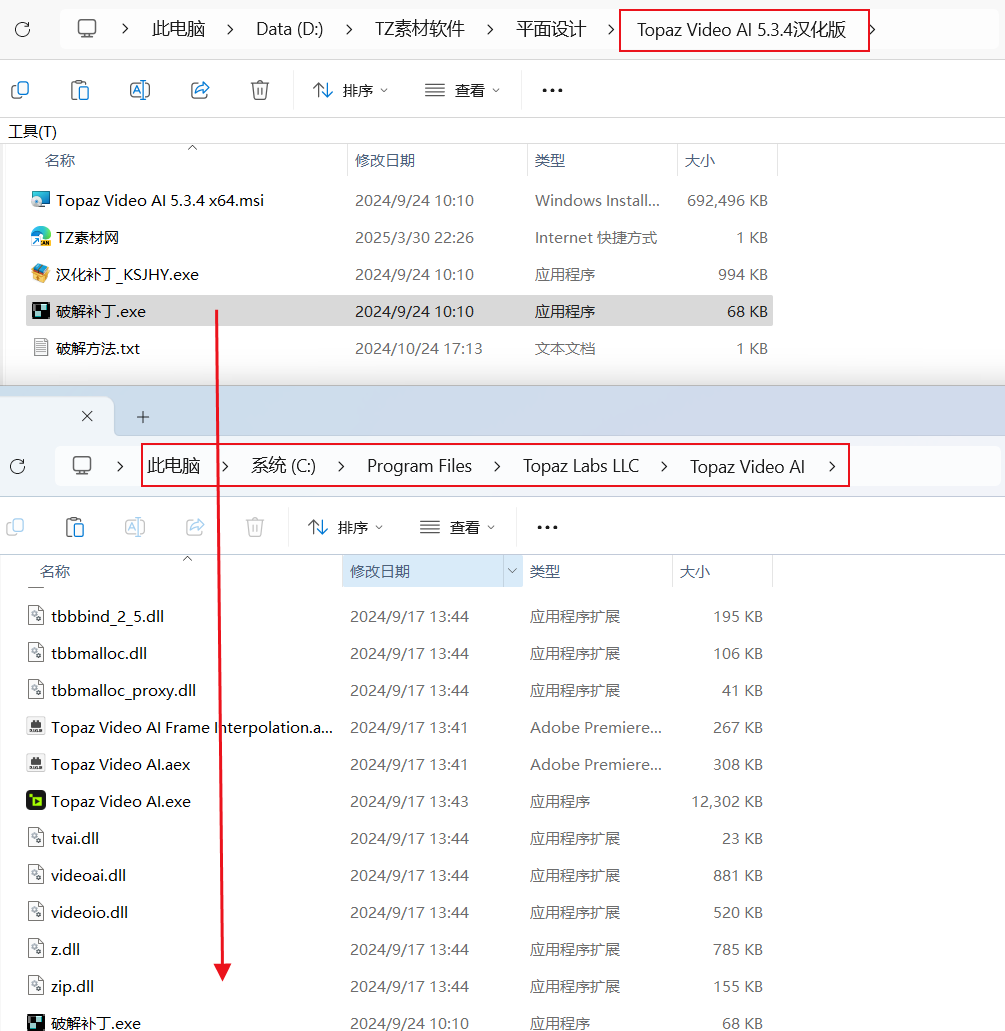Expand the chevron after Program Files in the lower address bar

pyautogui.click(x=497, y=466)
